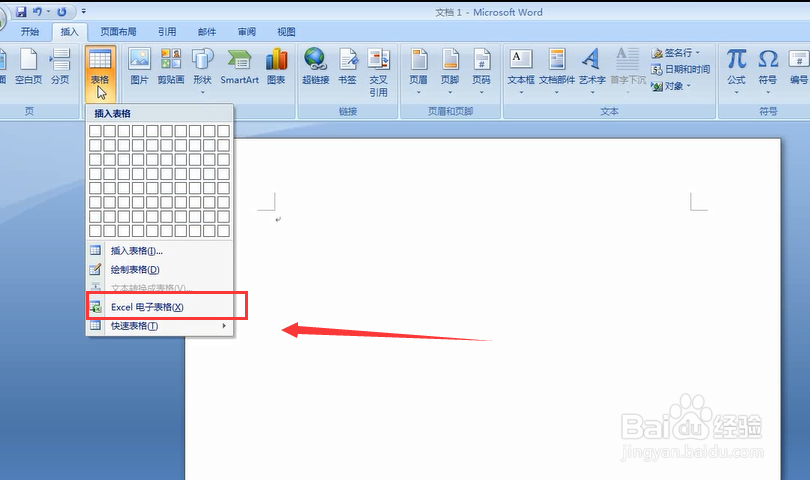This screenshot has height=480, width=810.
Task: Switch to the 视图 tab
Action: coord(286,32)
